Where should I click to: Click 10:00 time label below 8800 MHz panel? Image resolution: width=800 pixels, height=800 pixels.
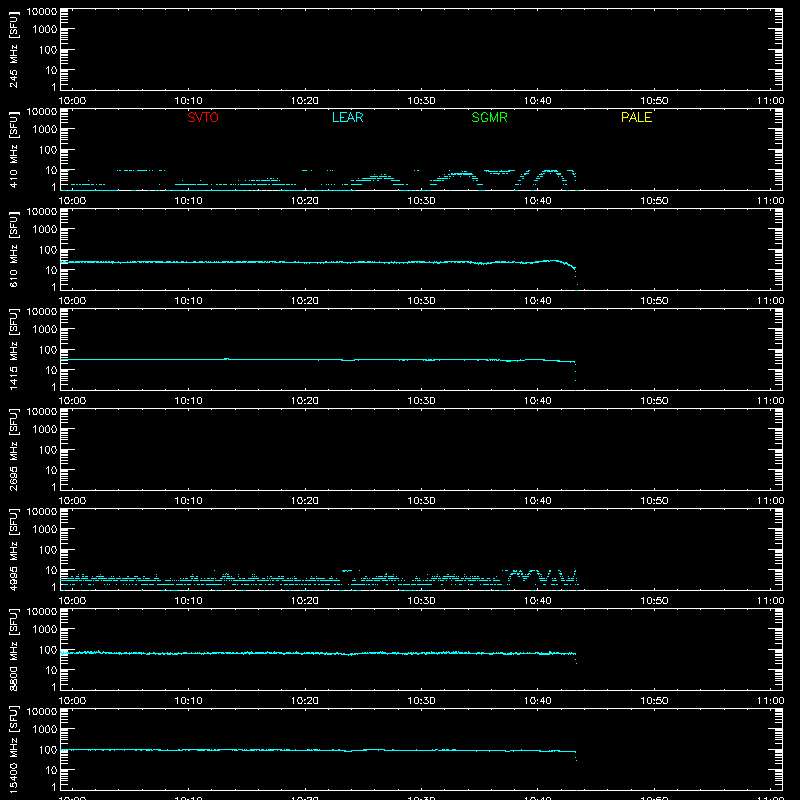[x=72, y=701]
